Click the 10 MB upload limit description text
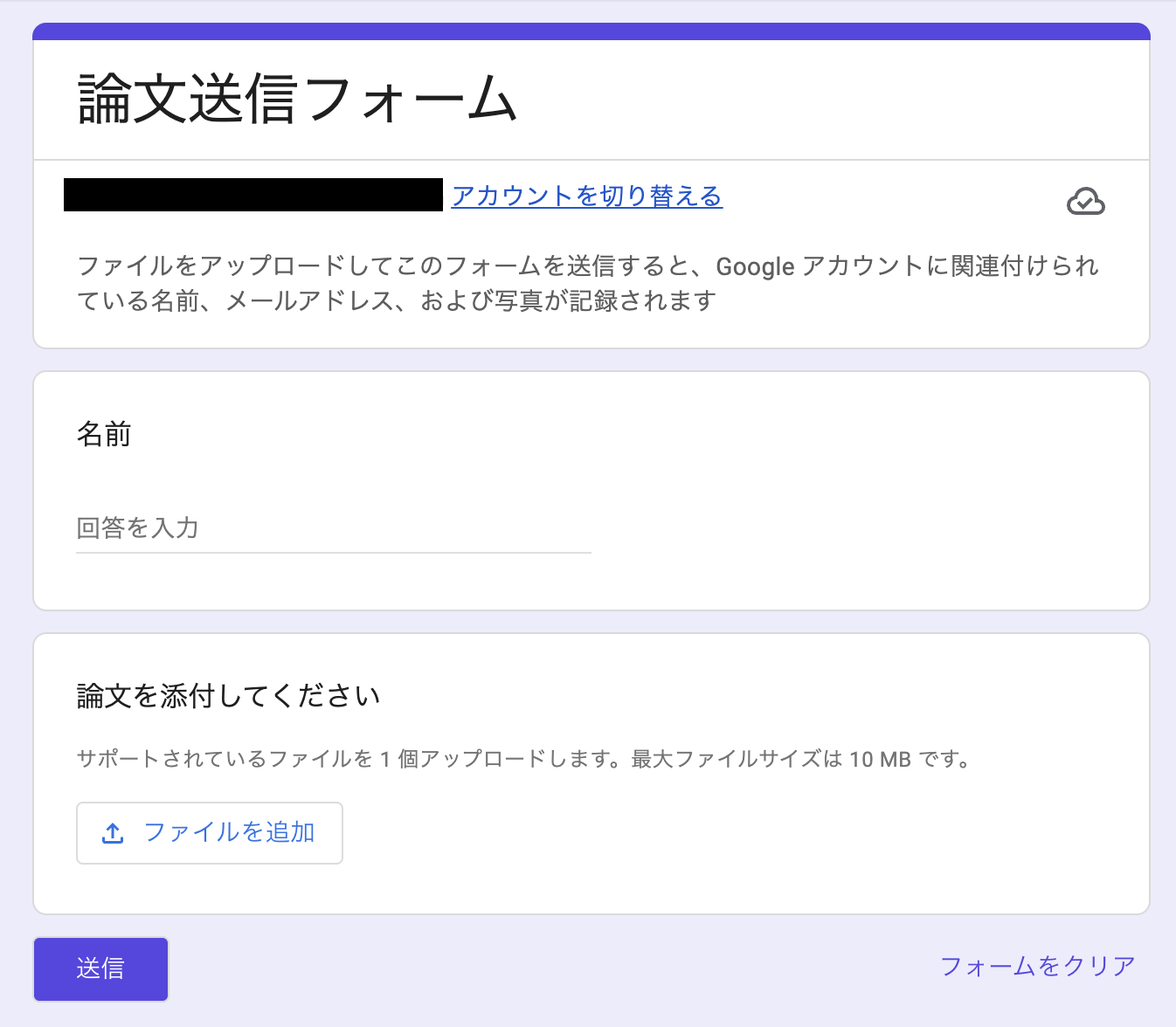1176x1027 pixels. click(x=524, y=759)
